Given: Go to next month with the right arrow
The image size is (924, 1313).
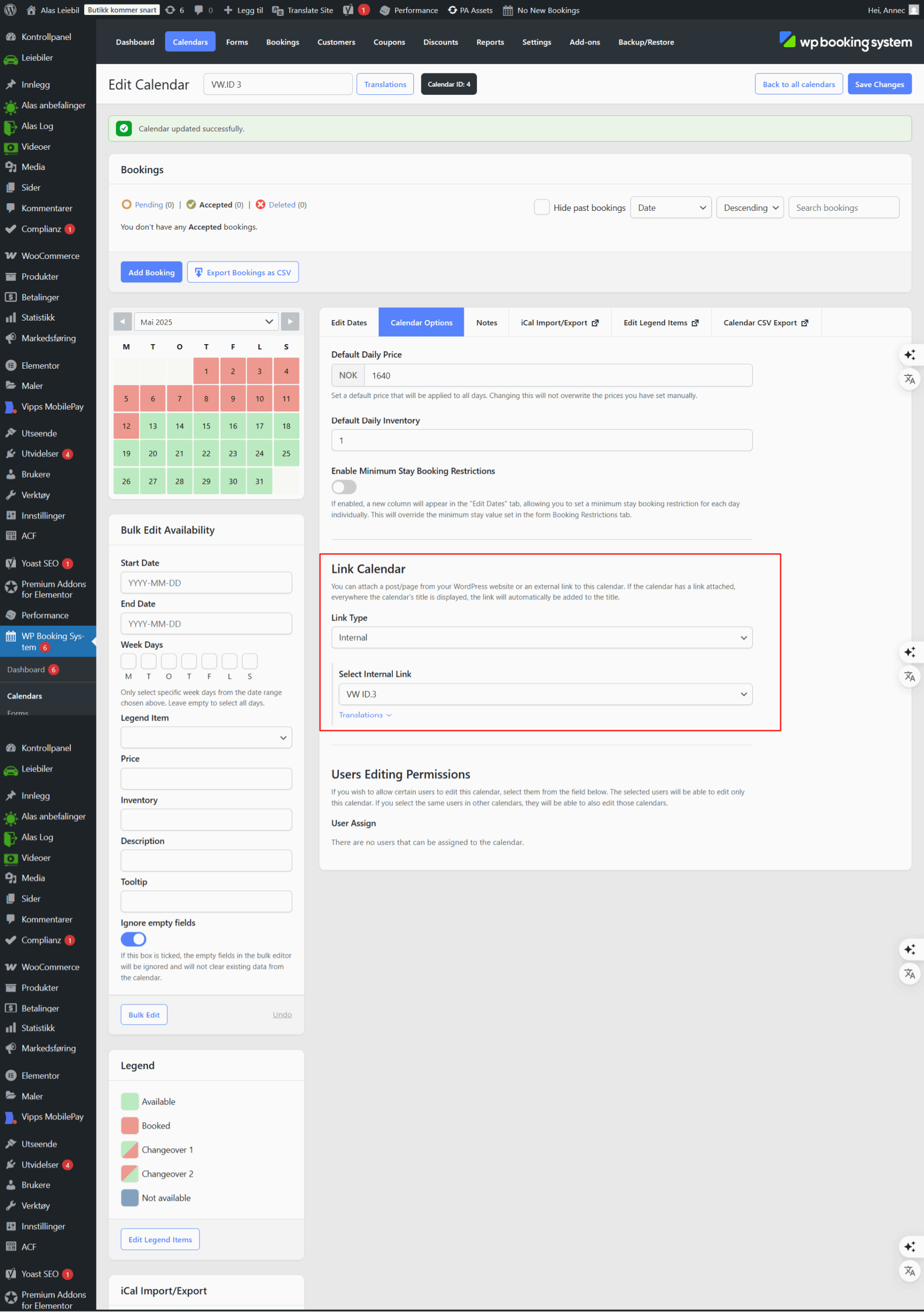Looking at the screenshot, I should [290, 322].
